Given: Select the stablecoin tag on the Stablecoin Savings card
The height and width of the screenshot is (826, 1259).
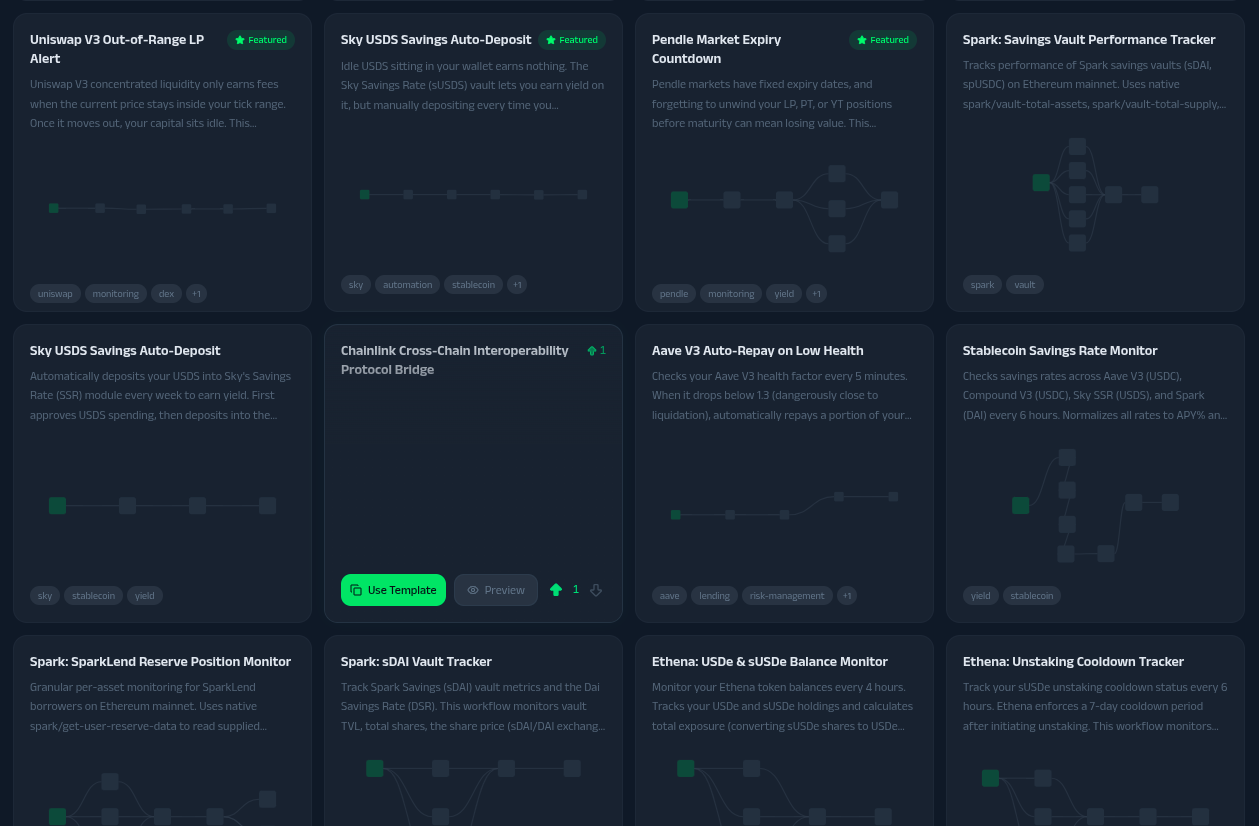Looking at the screenshot, I should pyautogui.click(x=1032, y=596).
